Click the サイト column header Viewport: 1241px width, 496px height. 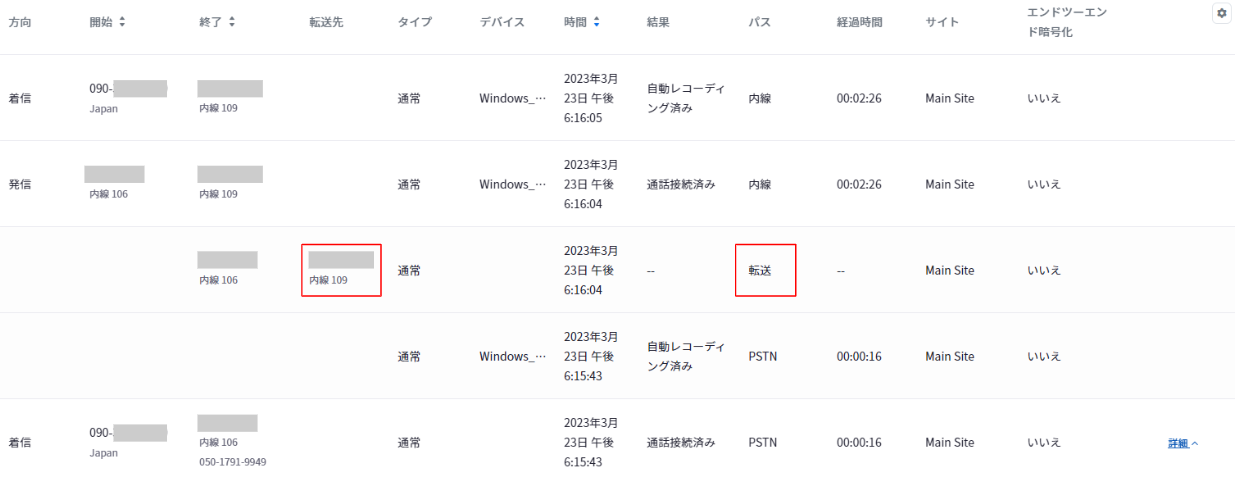click(942, 22)
